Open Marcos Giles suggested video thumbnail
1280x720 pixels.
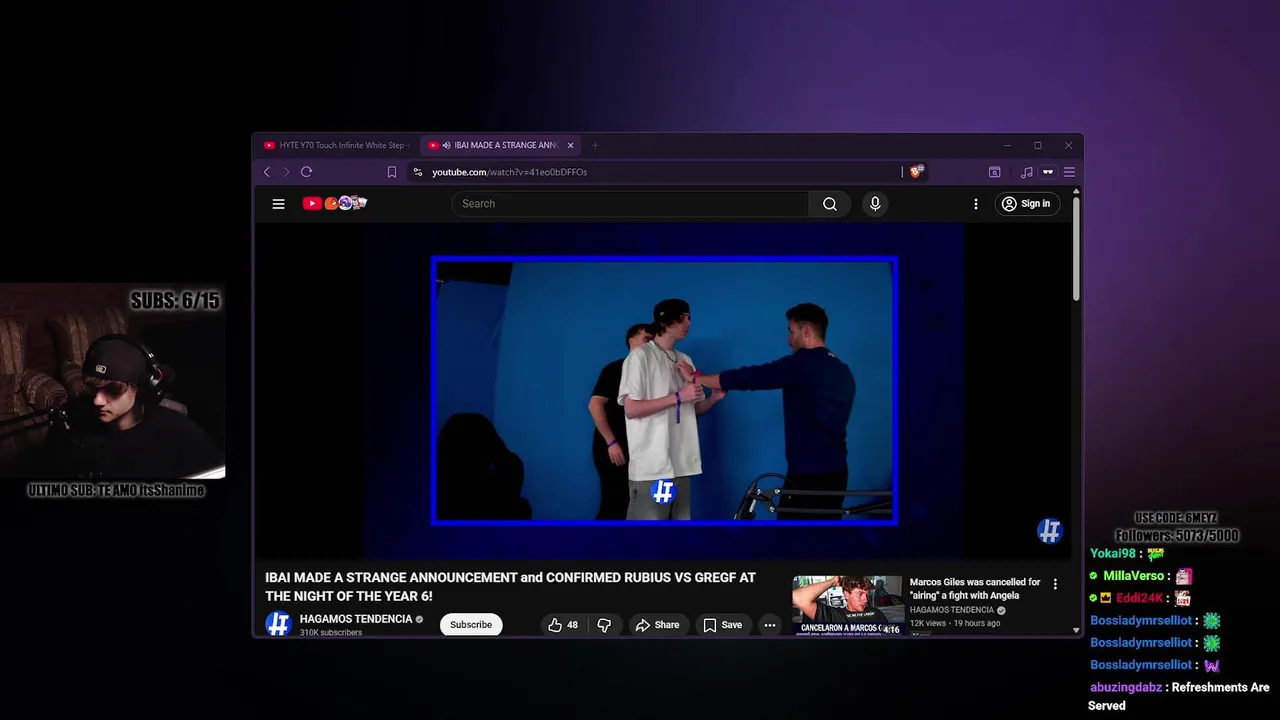[848, 605]
